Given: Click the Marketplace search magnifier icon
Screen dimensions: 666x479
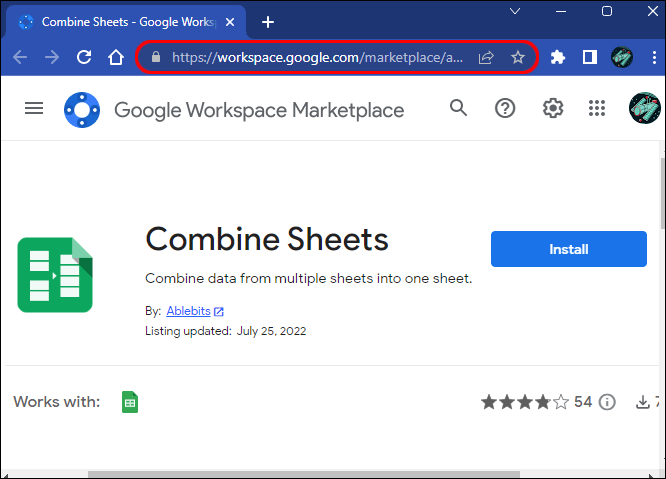Looking at the screenshot, I should pyautogui.click(x=458, y=108).
